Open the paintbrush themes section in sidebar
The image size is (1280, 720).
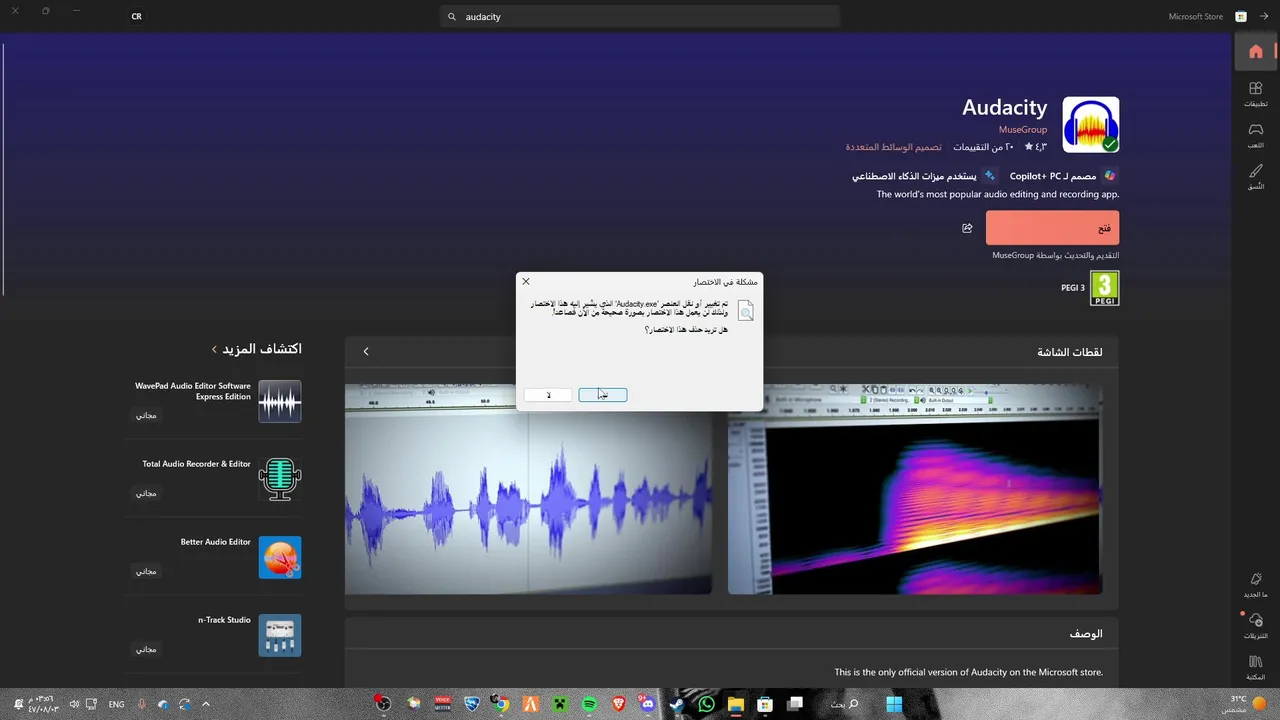(1256, 177)
